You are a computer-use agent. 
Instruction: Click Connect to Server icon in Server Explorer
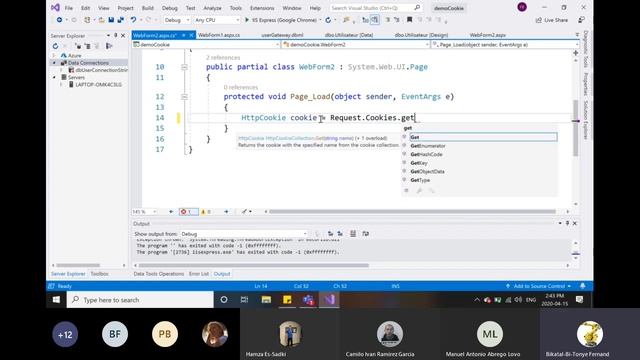[88, 46]
